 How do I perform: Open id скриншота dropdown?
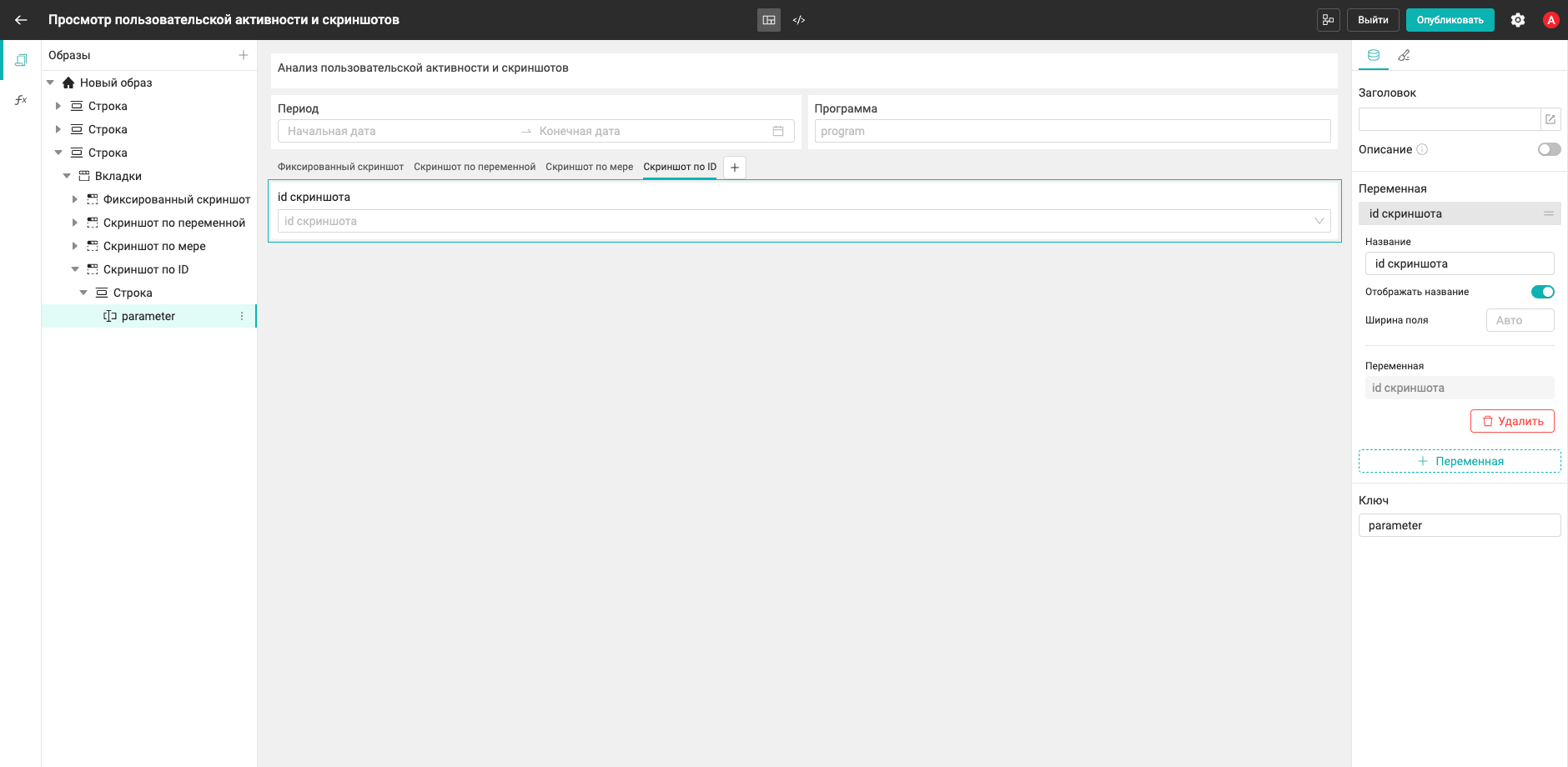click(804, 221)
